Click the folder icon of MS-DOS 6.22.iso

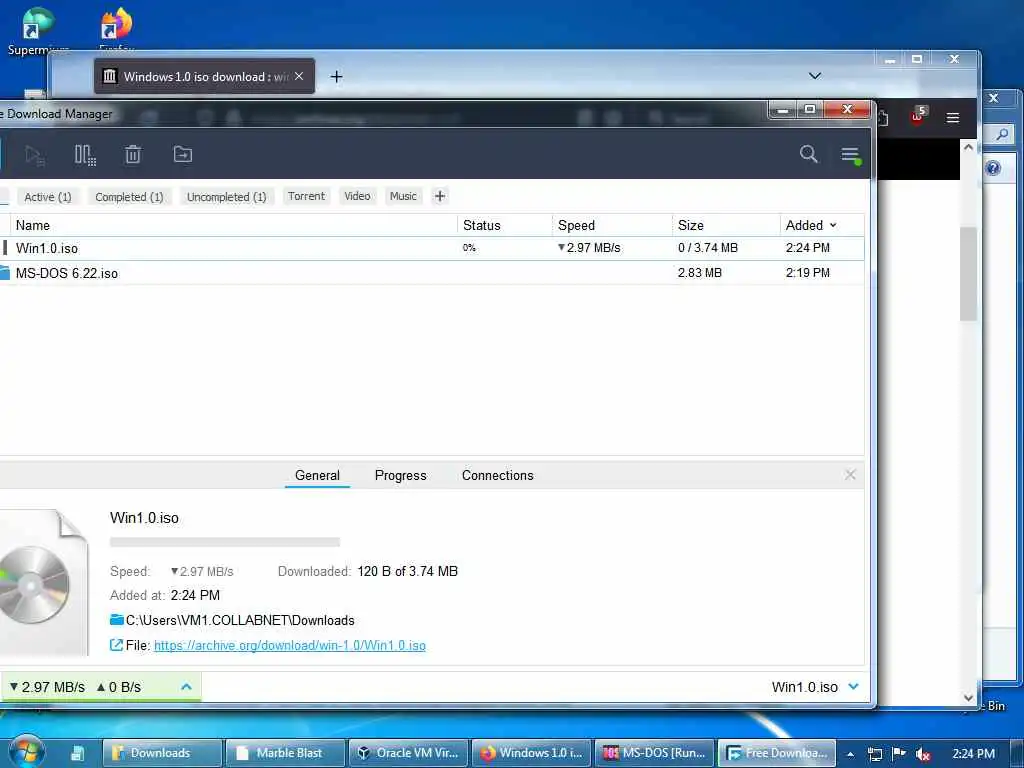coord(5,273)
